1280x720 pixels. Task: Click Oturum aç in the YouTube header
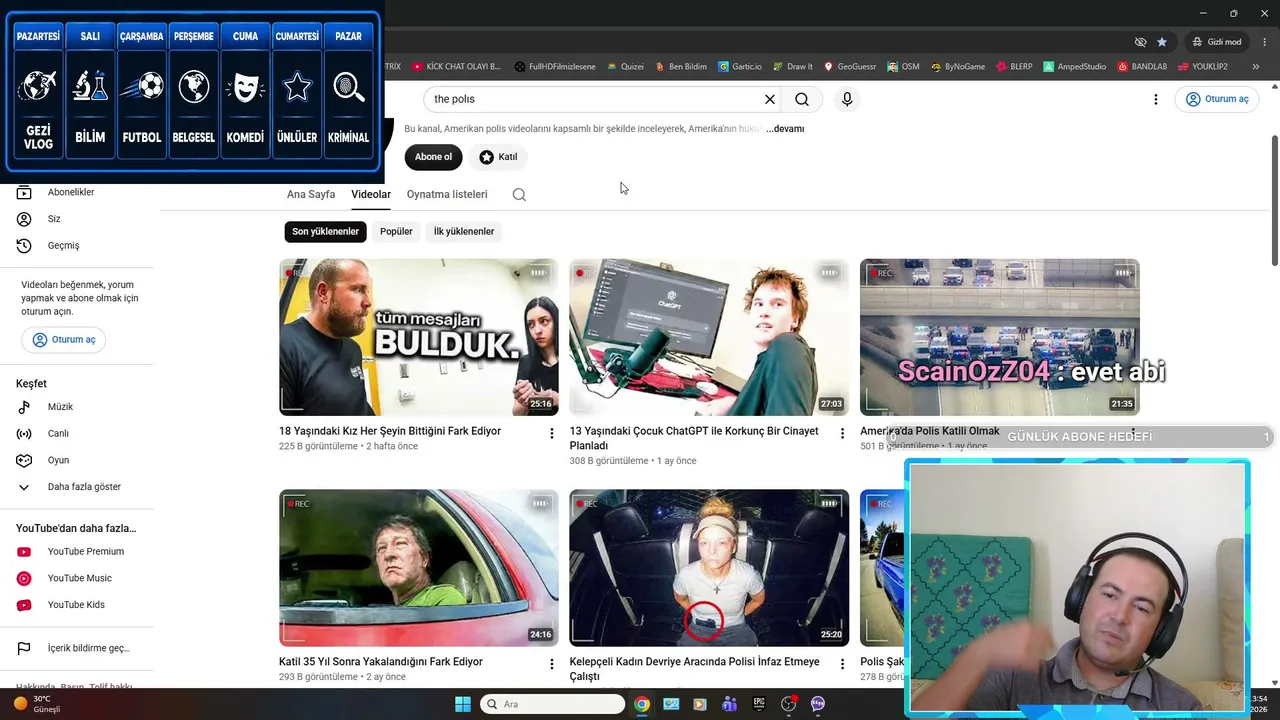click(x=1217, y=99)
